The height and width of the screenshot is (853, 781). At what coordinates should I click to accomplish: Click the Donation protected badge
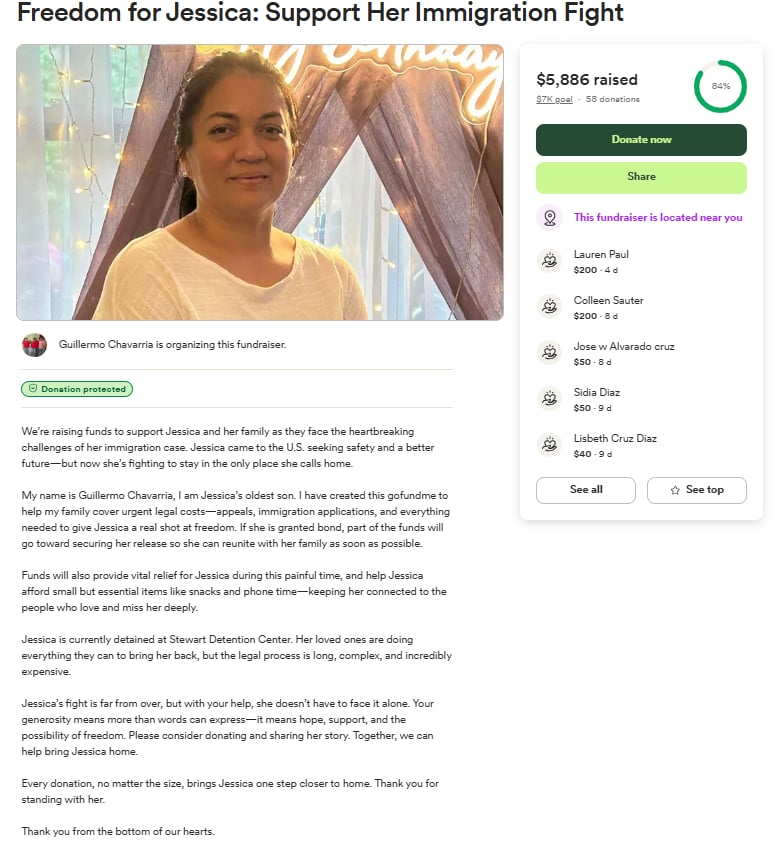(x=77, y=389)
